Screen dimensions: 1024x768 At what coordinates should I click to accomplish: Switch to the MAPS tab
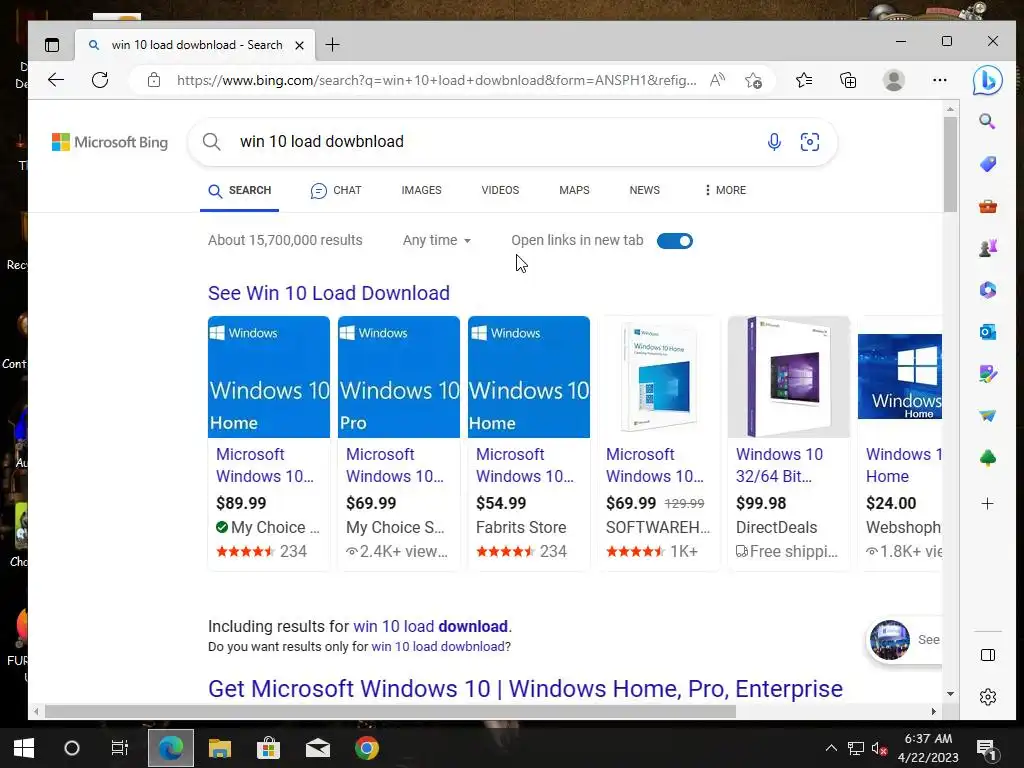point(574,190)
